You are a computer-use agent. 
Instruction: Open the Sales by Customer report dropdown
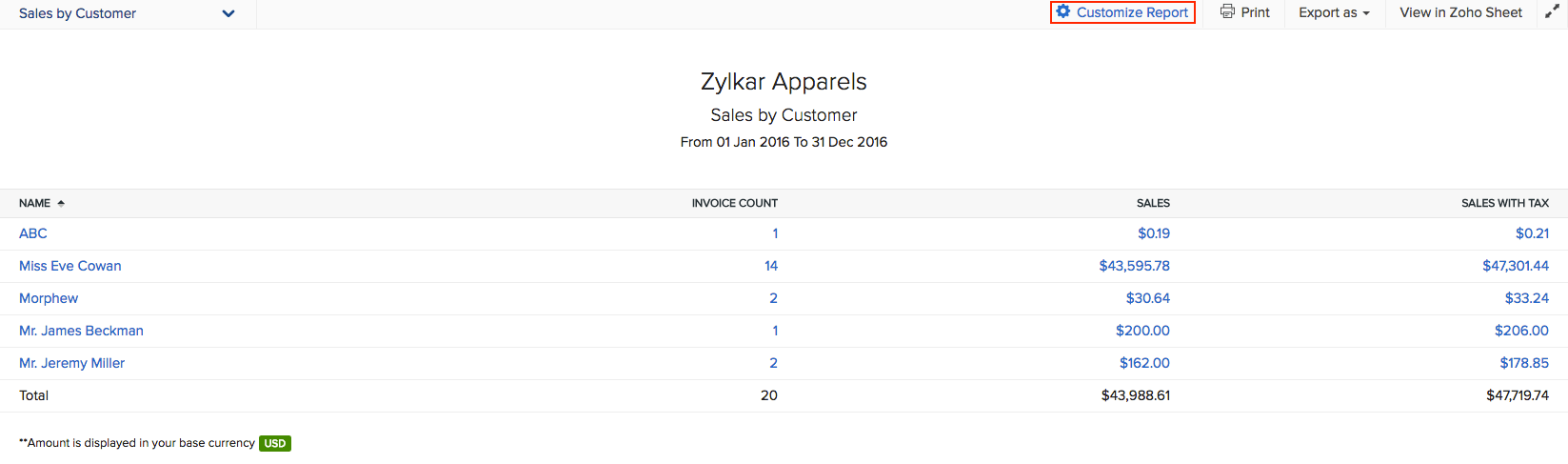228,13
